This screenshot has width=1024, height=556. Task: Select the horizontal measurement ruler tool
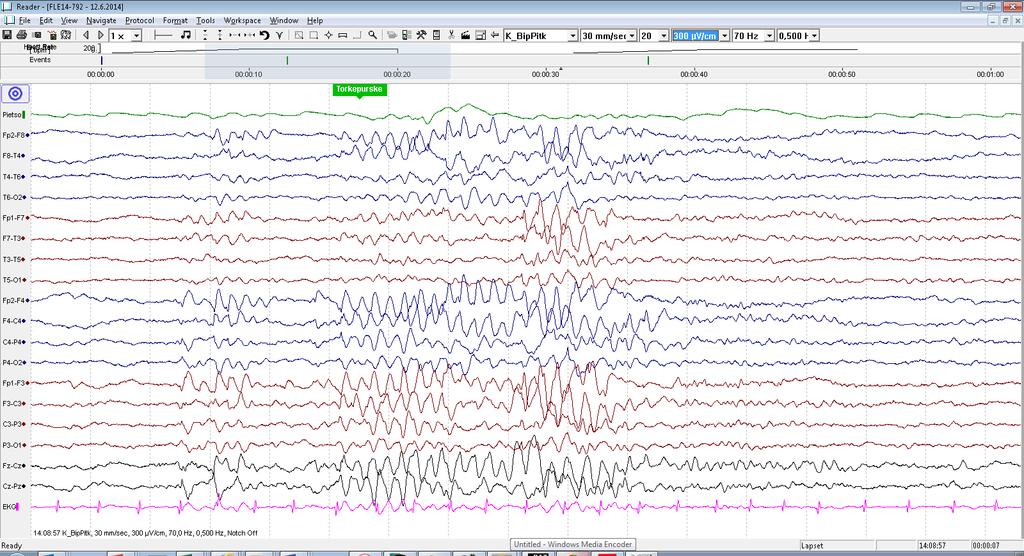coord(163,35)
